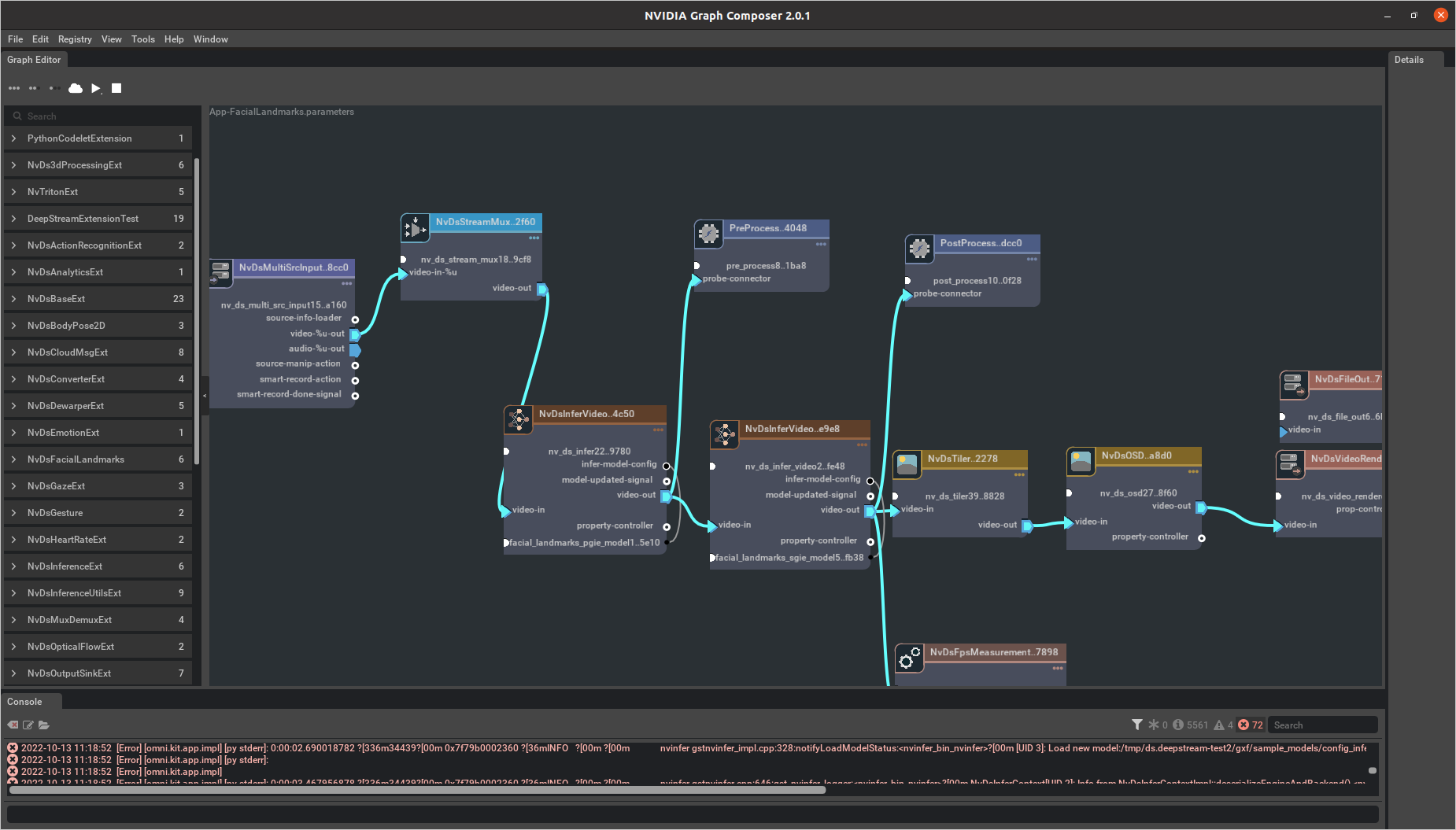1456x830 pixels.
Task: Open the console log folder icon
Action: [44, 725]
